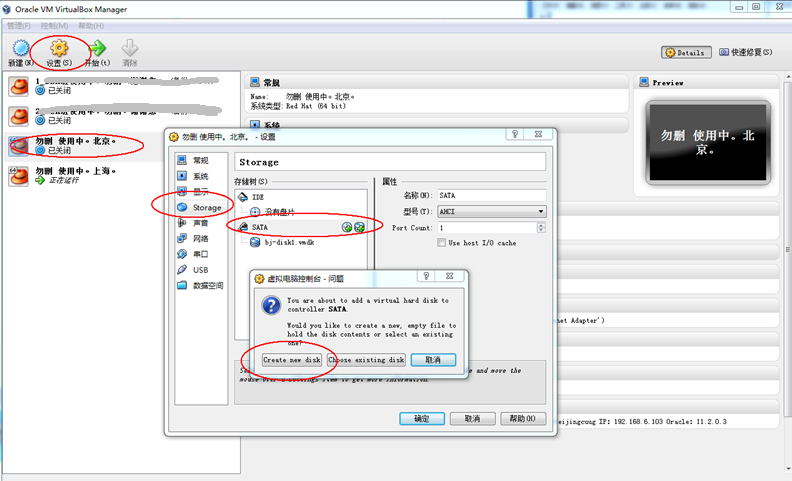
Task: Open 网络 (Network) settings category
Action: (201, 239)
